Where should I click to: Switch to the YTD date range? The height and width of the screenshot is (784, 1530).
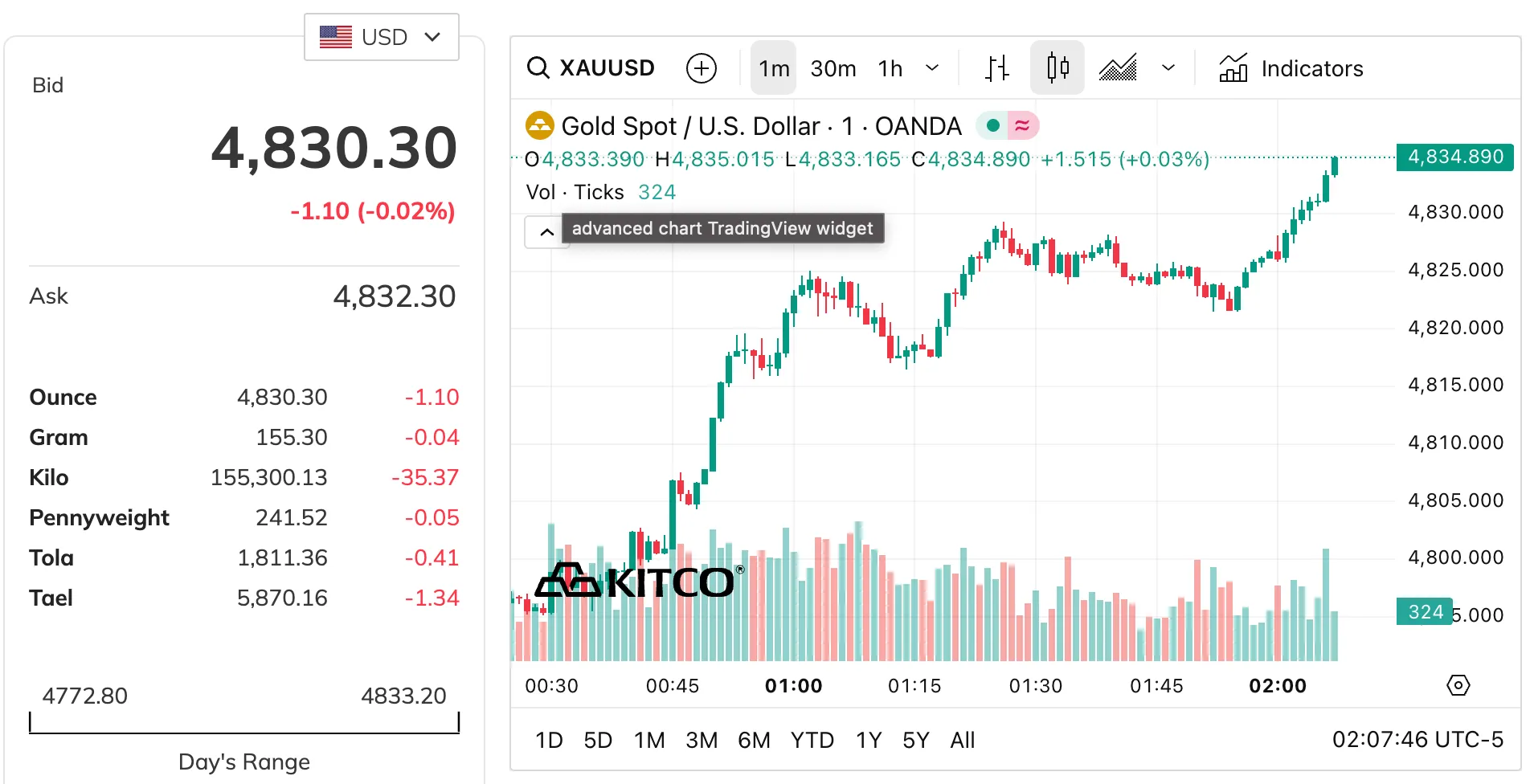[x=812, y=740]
